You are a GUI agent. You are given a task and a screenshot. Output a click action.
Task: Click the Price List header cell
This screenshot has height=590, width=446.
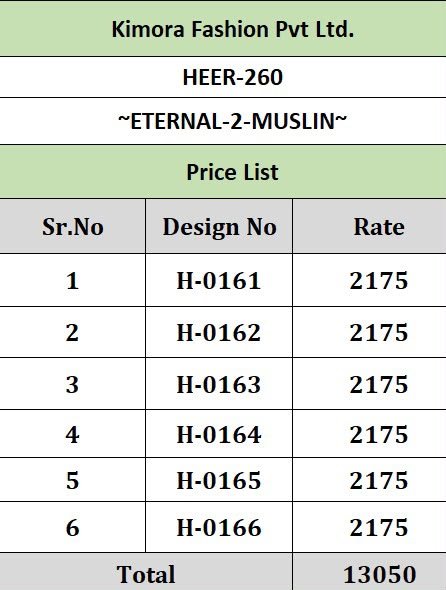(x=223, y=172)
